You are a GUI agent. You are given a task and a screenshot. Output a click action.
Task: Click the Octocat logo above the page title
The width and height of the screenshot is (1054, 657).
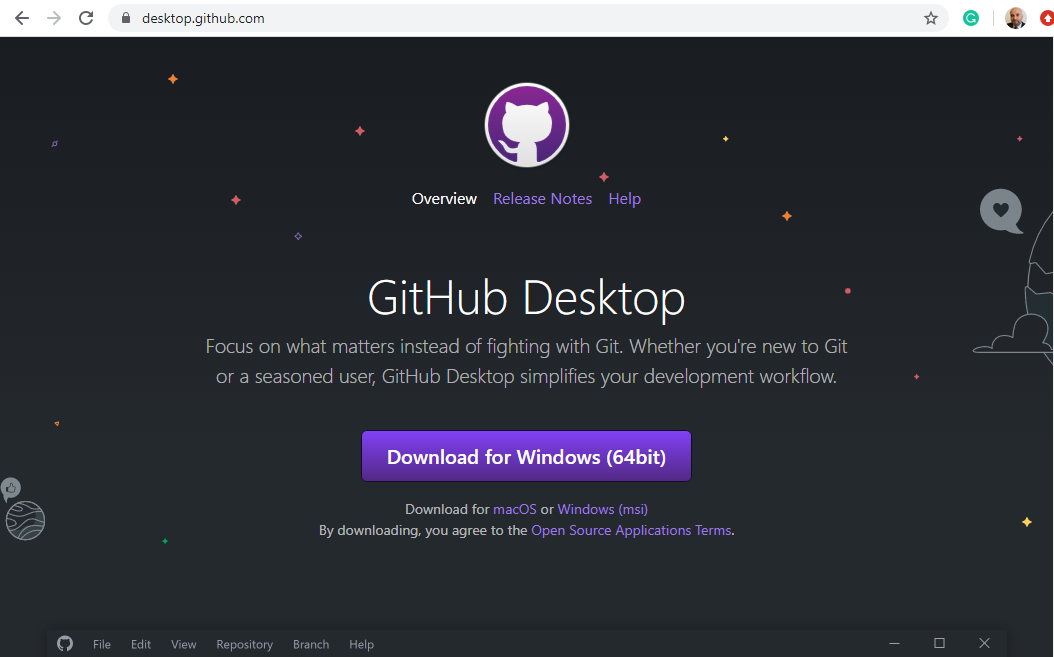pos(526,124)
